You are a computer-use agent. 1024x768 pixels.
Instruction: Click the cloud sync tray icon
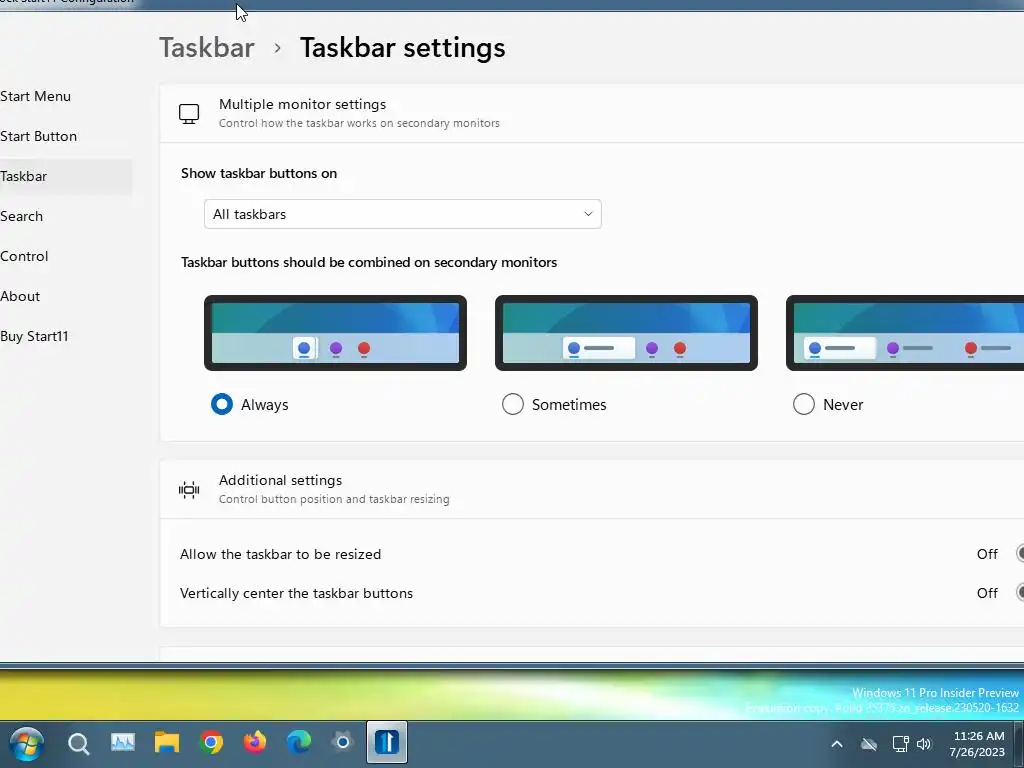click(x=869, y=744)
